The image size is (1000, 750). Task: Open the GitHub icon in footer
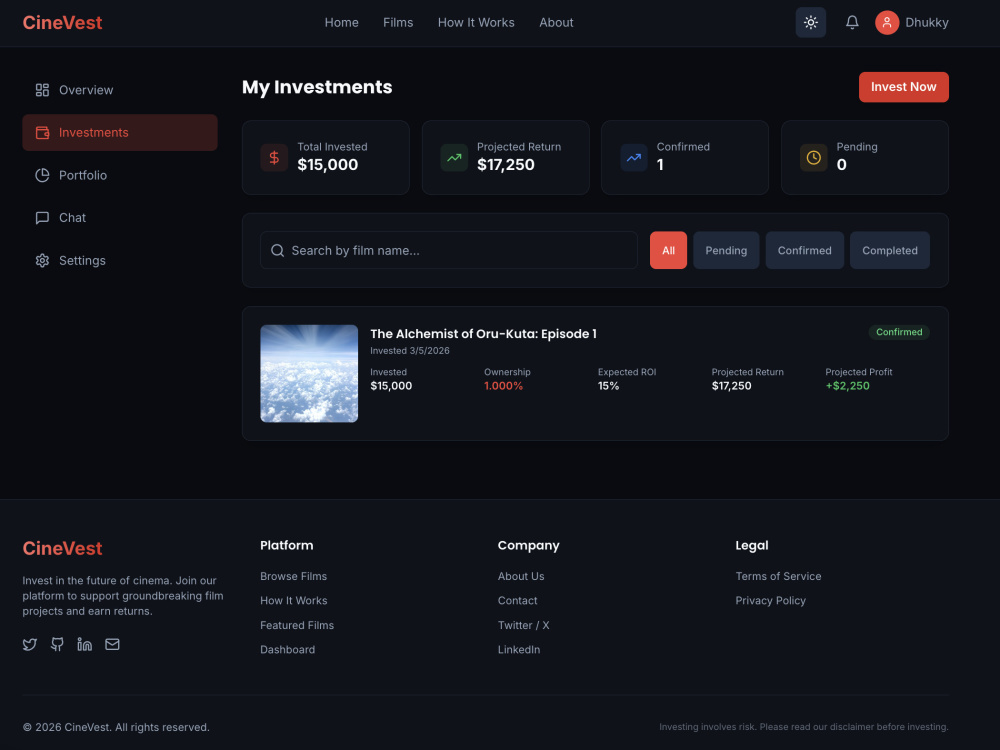(57, 644)
